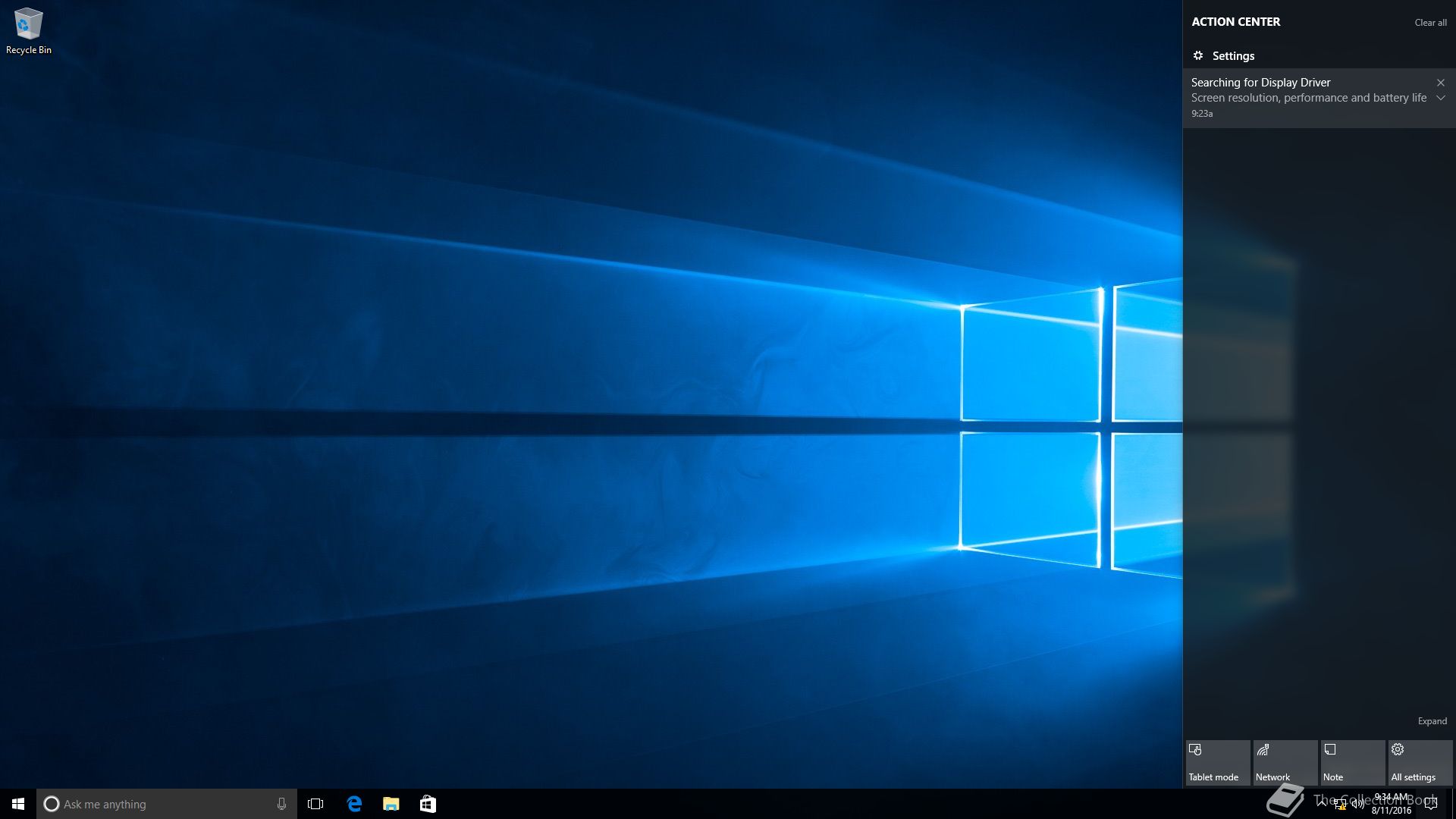This screenshot has width=1456, height=819.
Task: Open All settings from quick actions
Action: pos(1420,762)
